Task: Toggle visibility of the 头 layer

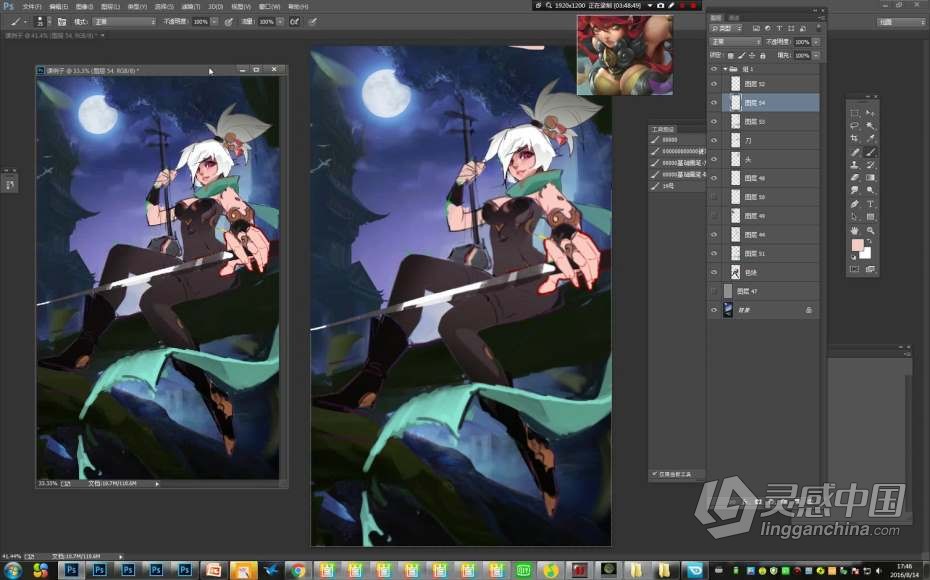Action: tap(714, 159)
